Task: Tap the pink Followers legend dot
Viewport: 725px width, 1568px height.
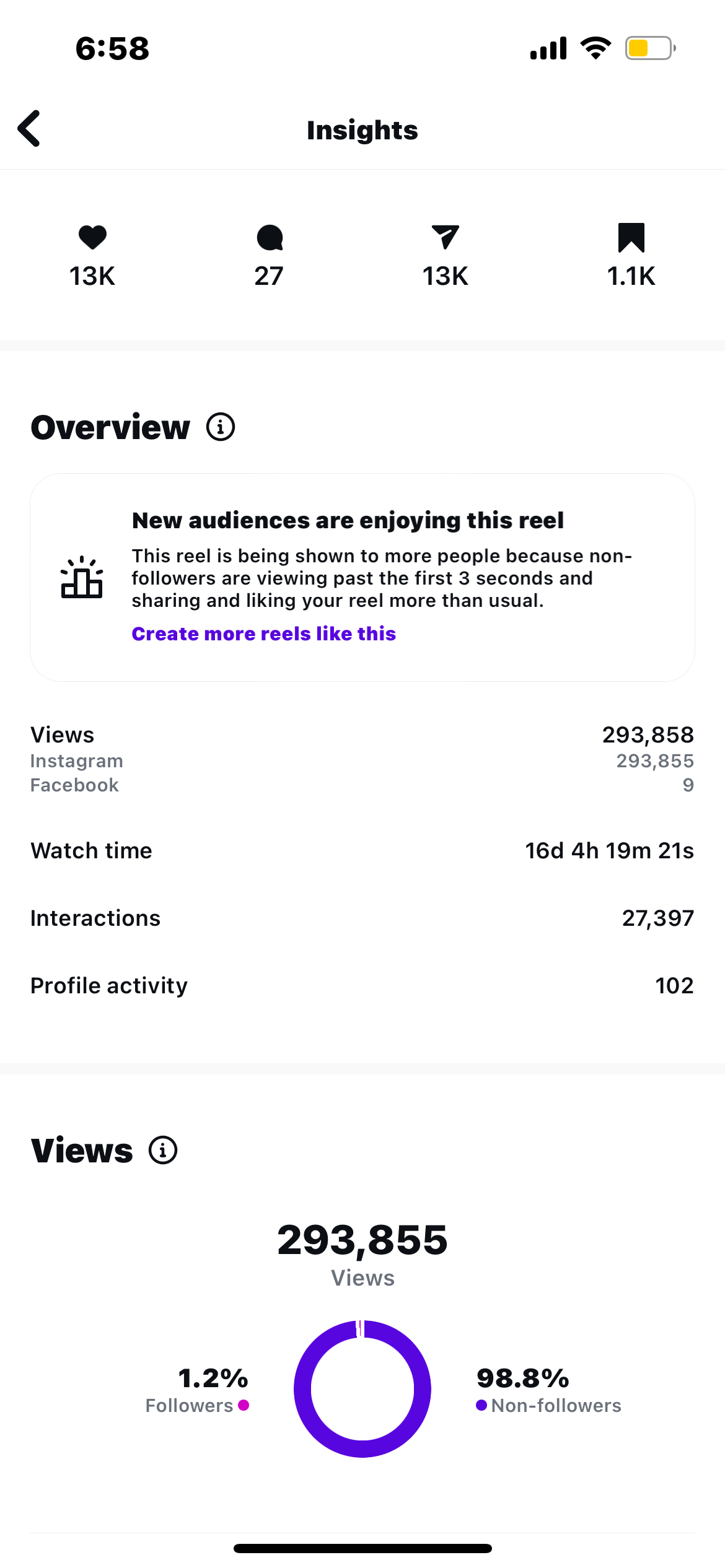Action: (244, 1405)
